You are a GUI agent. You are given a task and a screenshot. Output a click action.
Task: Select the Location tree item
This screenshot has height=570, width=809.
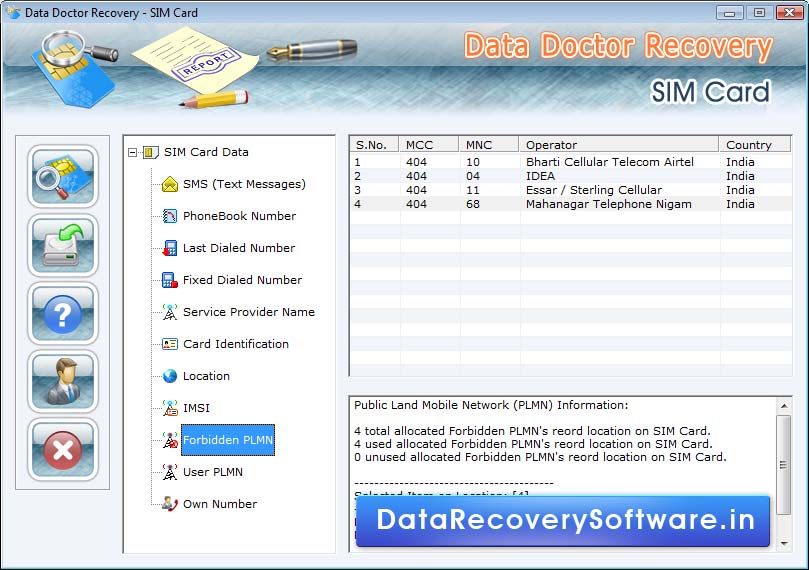coord(206,376)
